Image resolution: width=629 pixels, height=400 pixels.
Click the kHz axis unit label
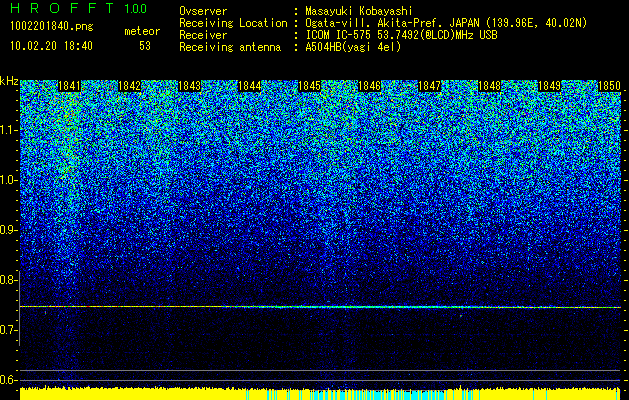point(9,82)
